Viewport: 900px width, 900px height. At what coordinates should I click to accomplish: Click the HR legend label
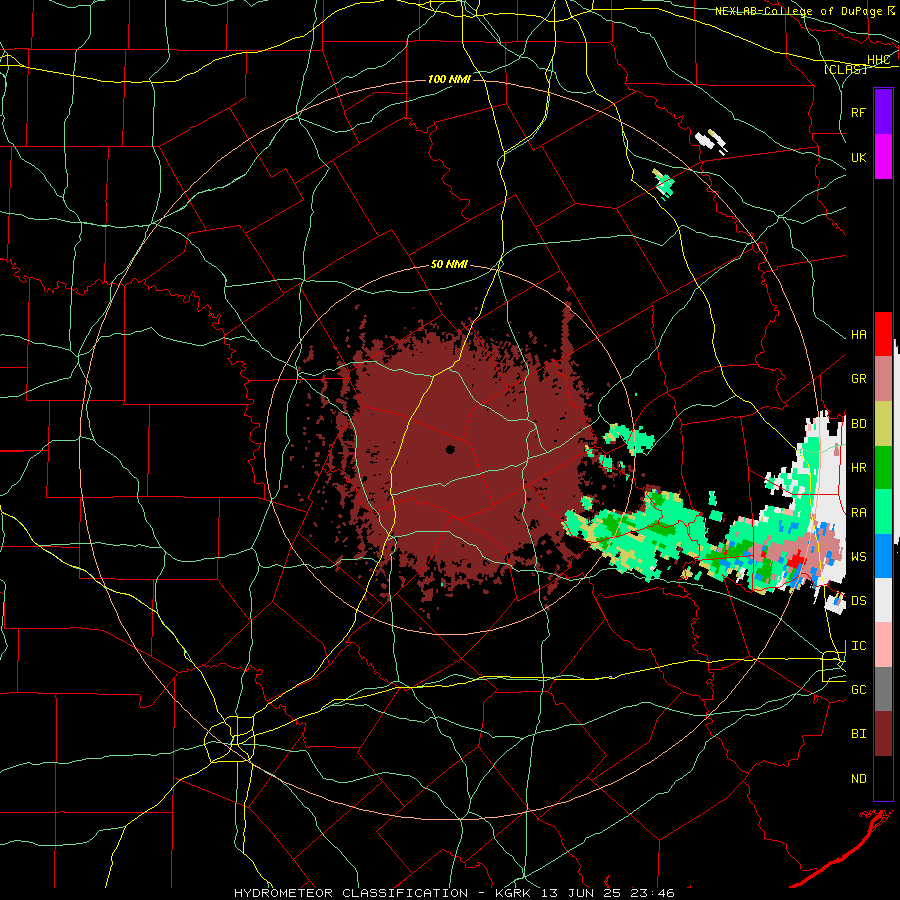tap(858, 468)
